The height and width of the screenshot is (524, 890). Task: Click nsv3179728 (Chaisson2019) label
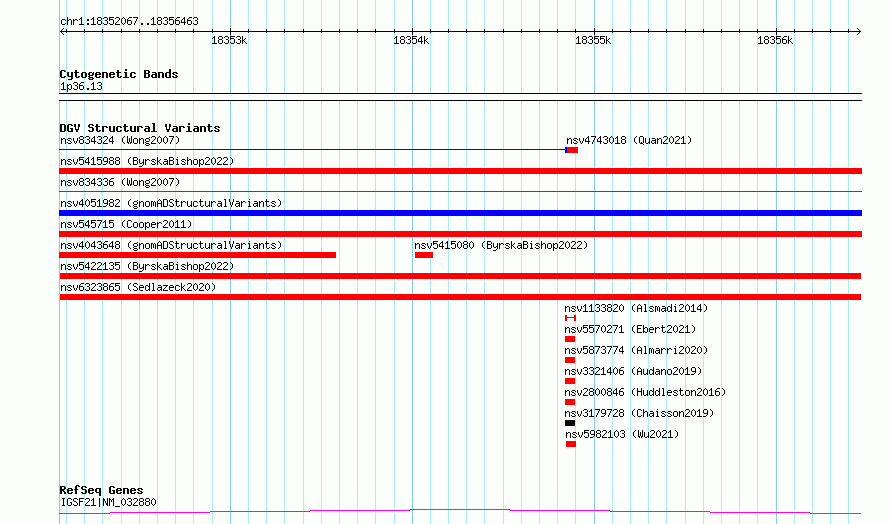[x=639, y=413]
